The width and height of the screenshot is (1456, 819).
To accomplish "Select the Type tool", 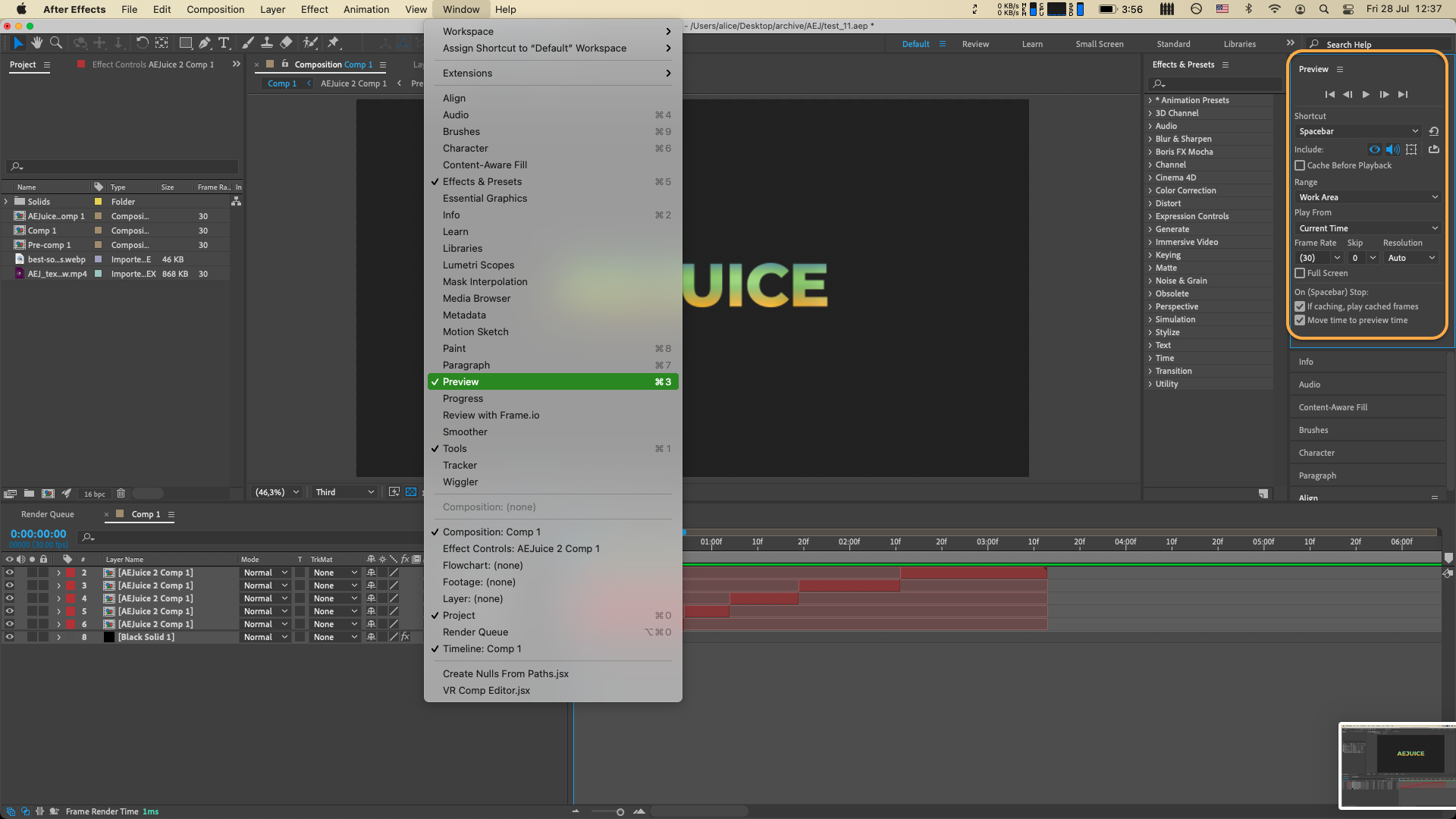I will (224, 43).
